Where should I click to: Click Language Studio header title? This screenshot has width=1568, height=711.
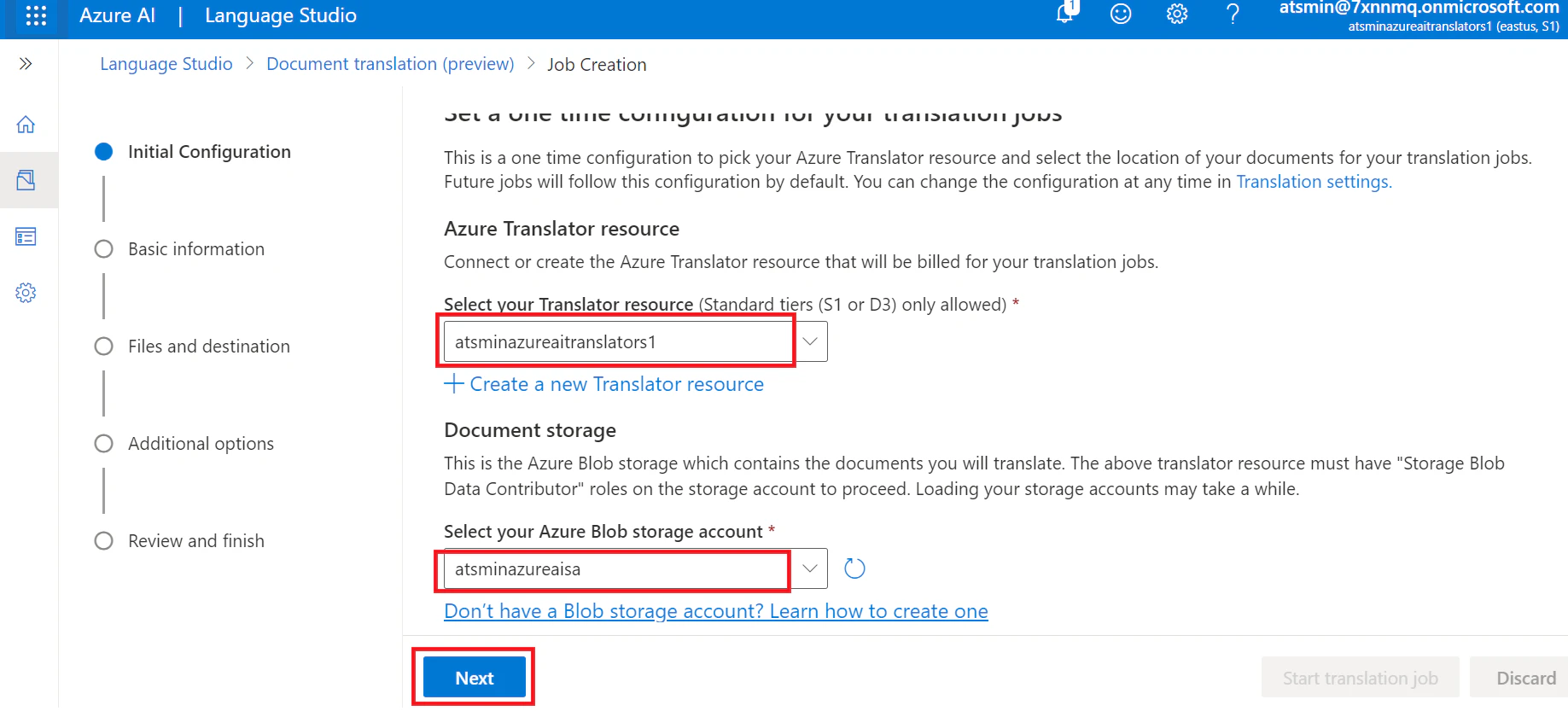pos(281,15)
